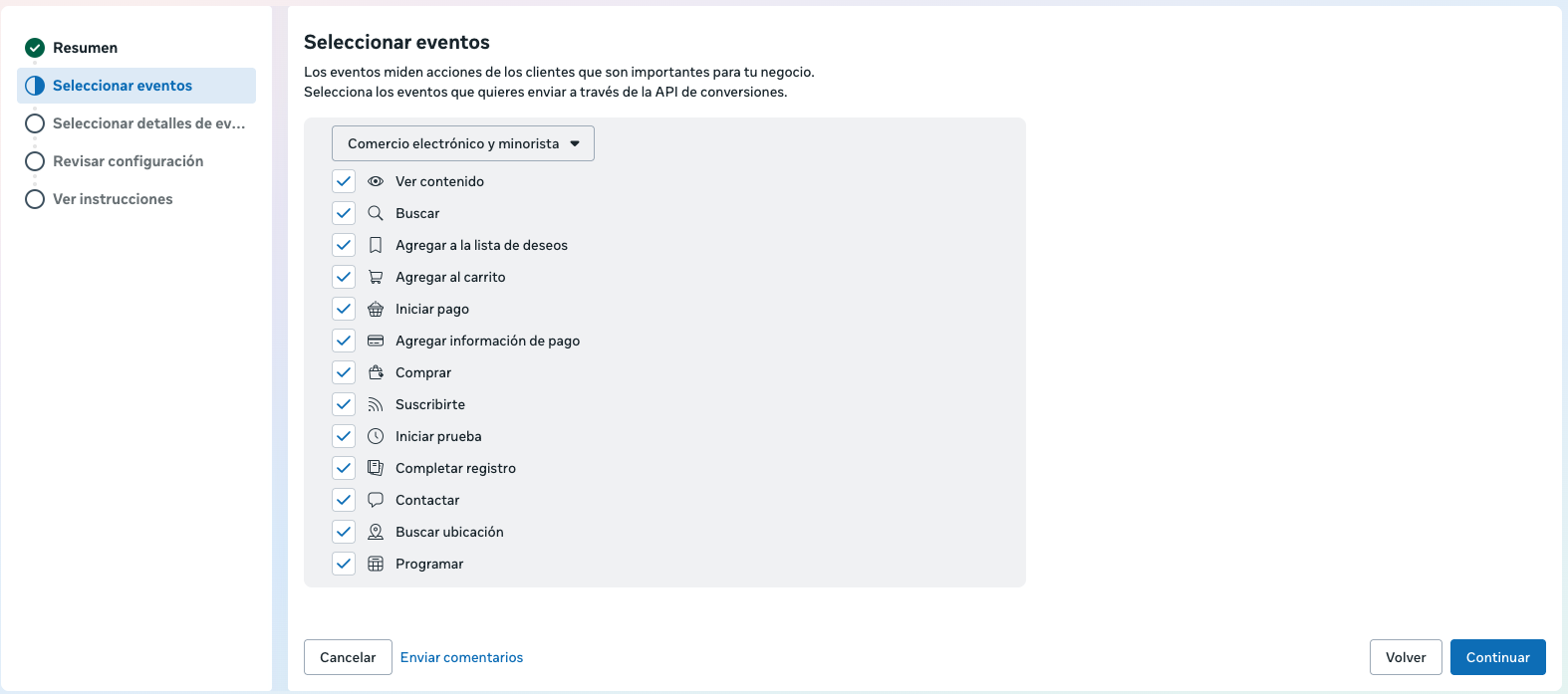Click the shopping bag icon beside Comprar

(376, 372)
